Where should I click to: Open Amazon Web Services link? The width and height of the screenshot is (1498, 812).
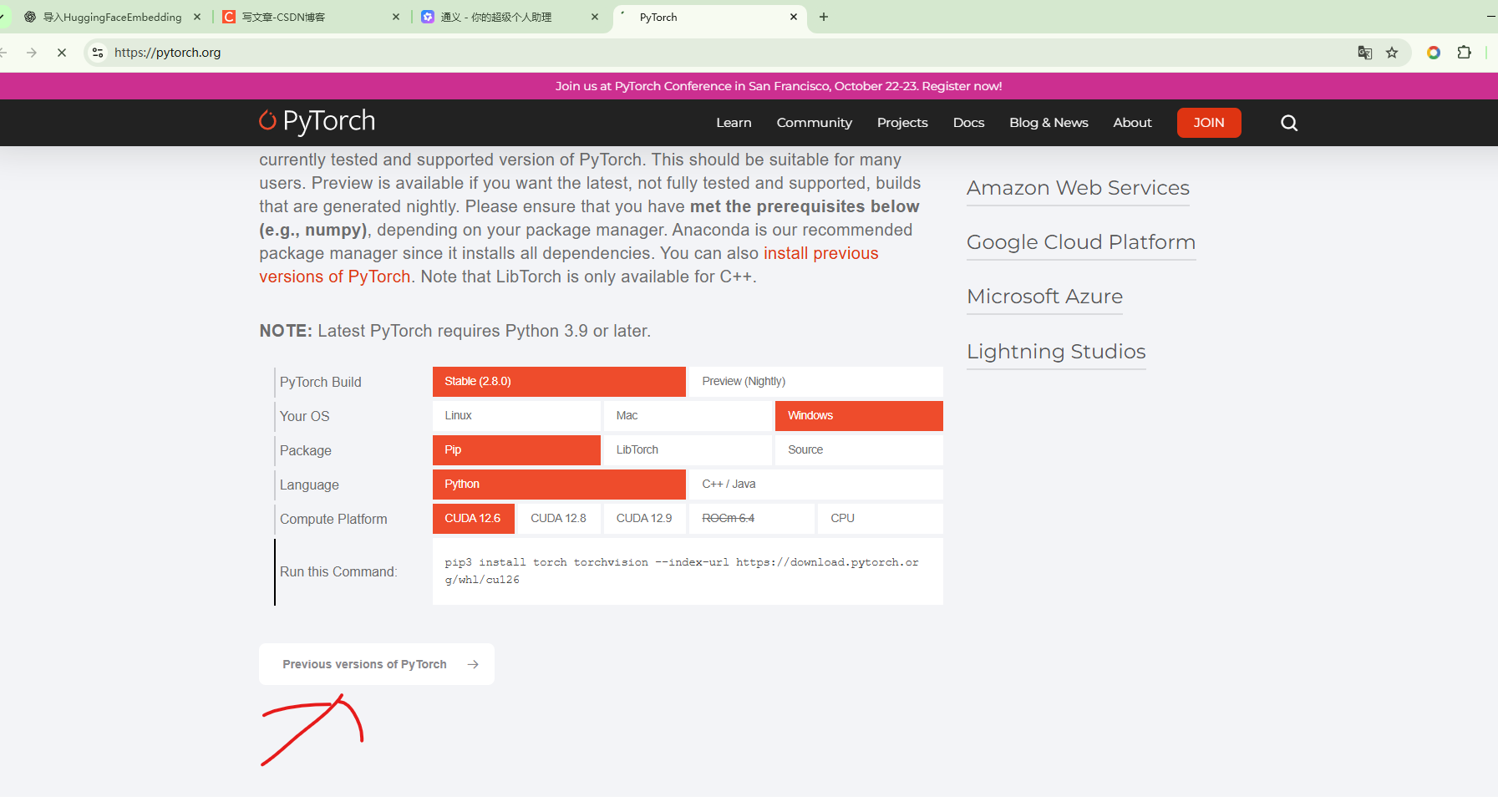(1078, 188)
